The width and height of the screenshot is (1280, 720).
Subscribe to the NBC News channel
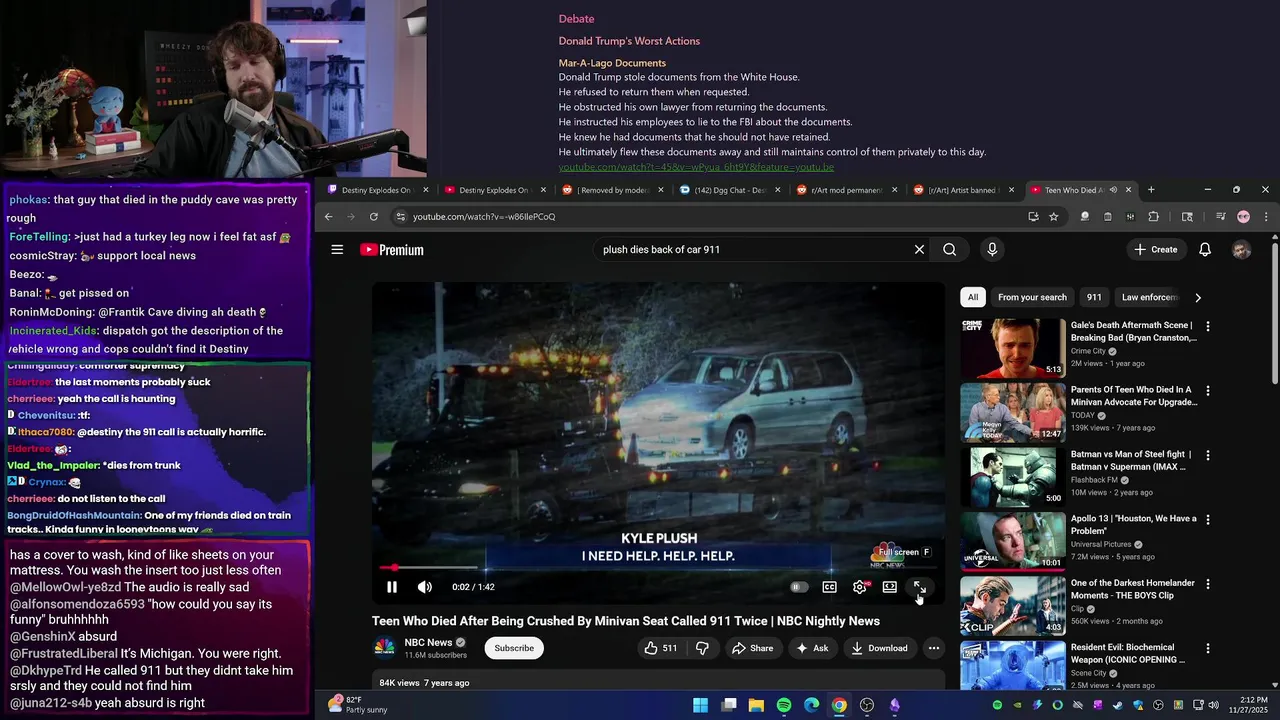pyautogui.click(x=514, y=648)
